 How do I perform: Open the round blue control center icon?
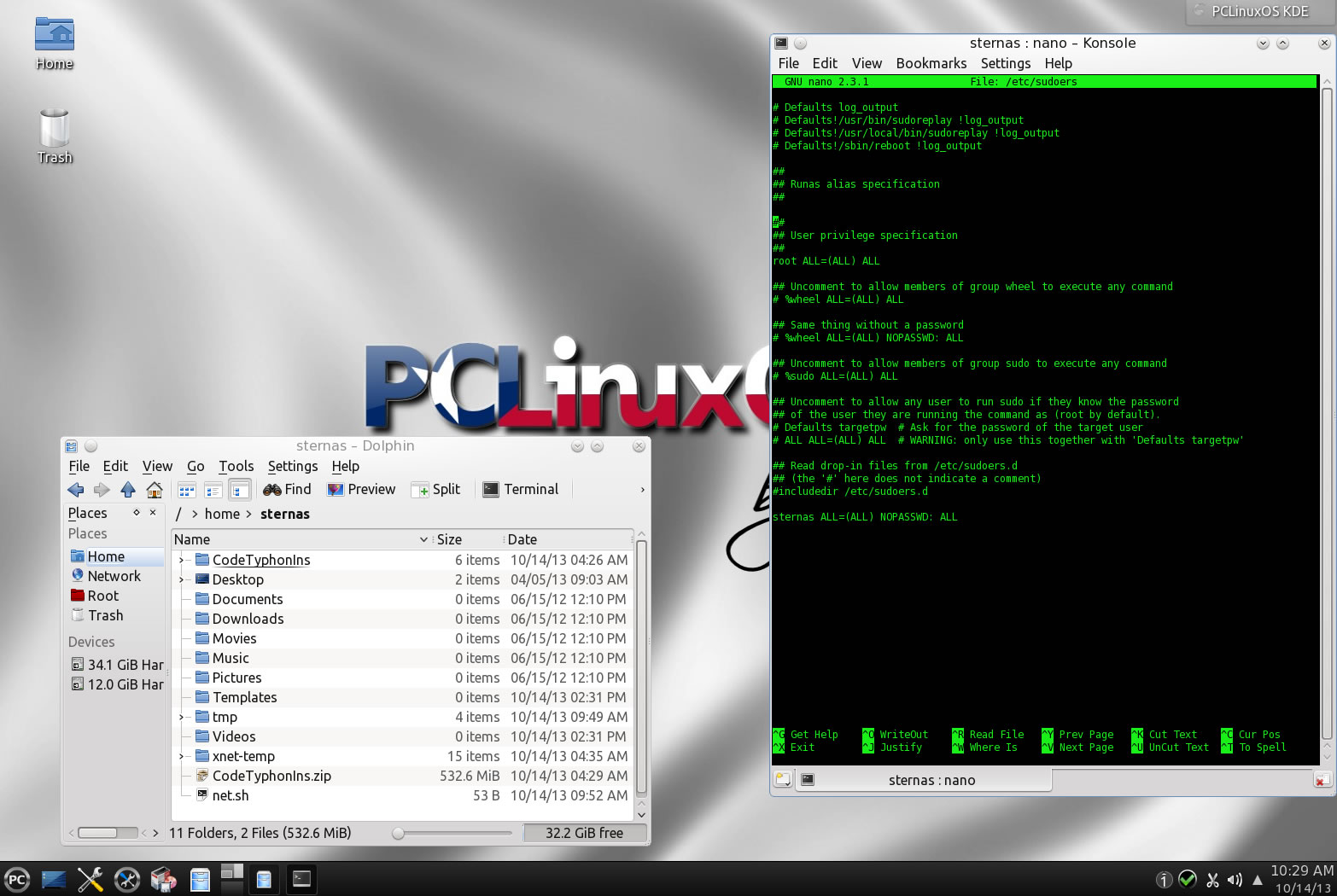(x=127, y=880)
